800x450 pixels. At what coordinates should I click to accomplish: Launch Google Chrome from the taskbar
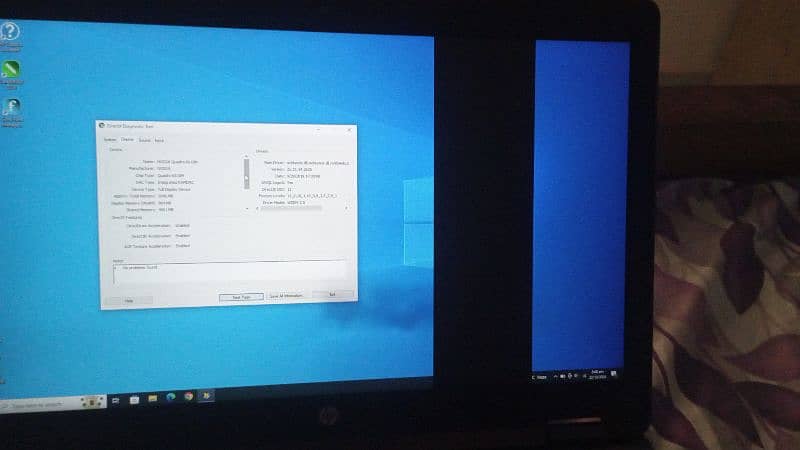pos(189,397)
